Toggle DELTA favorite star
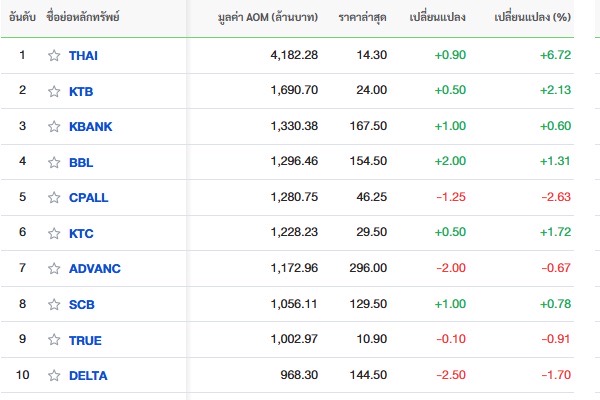 coord(54,375)
